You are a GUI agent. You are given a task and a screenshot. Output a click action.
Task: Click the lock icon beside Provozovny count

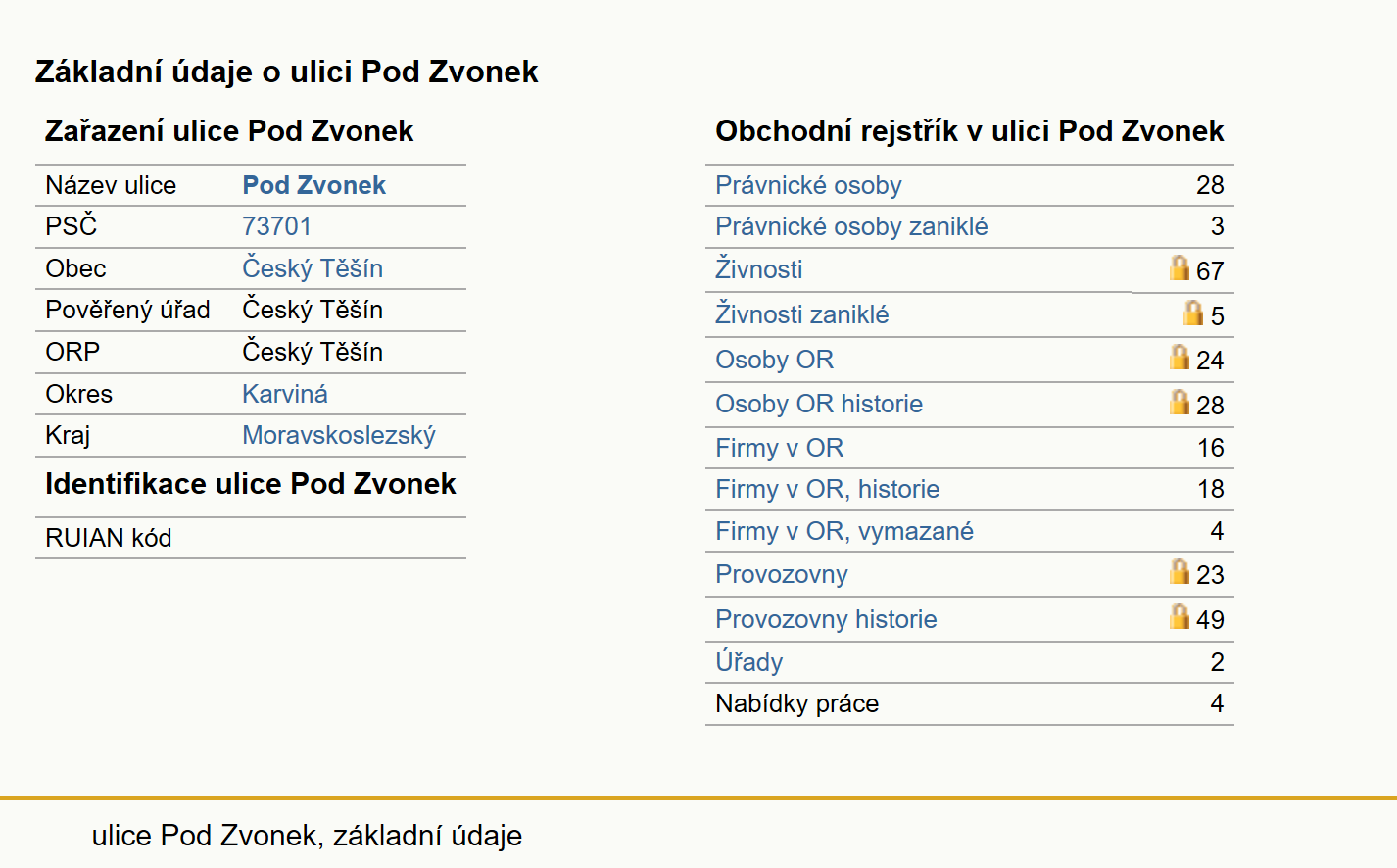1180,571
